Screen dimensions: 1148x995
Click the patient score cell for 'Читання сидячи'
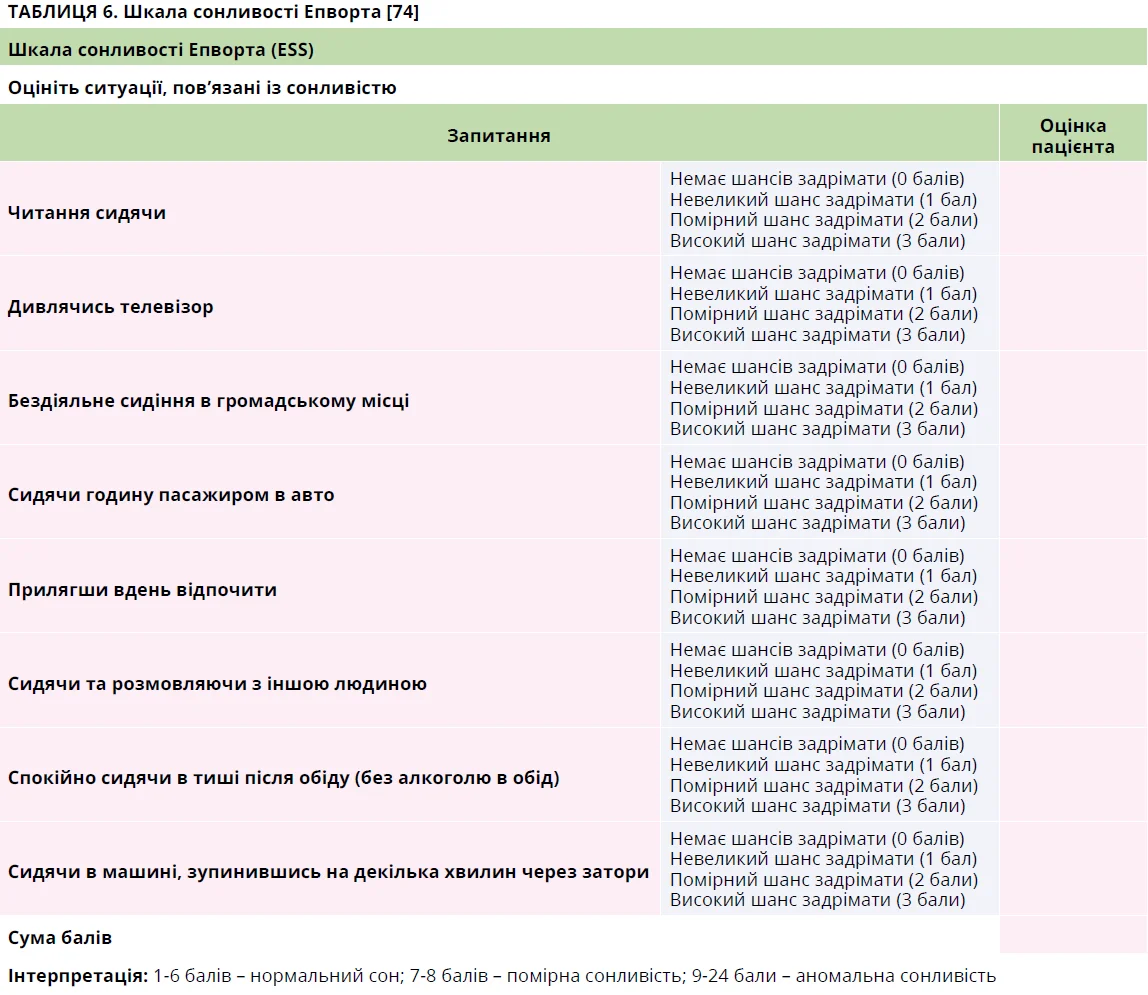click(1072, 209)
